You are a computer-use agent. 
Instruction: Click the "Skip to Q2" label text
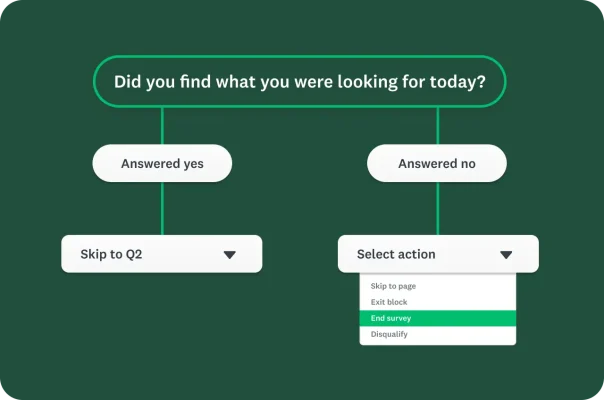click(x=111, y=255)
